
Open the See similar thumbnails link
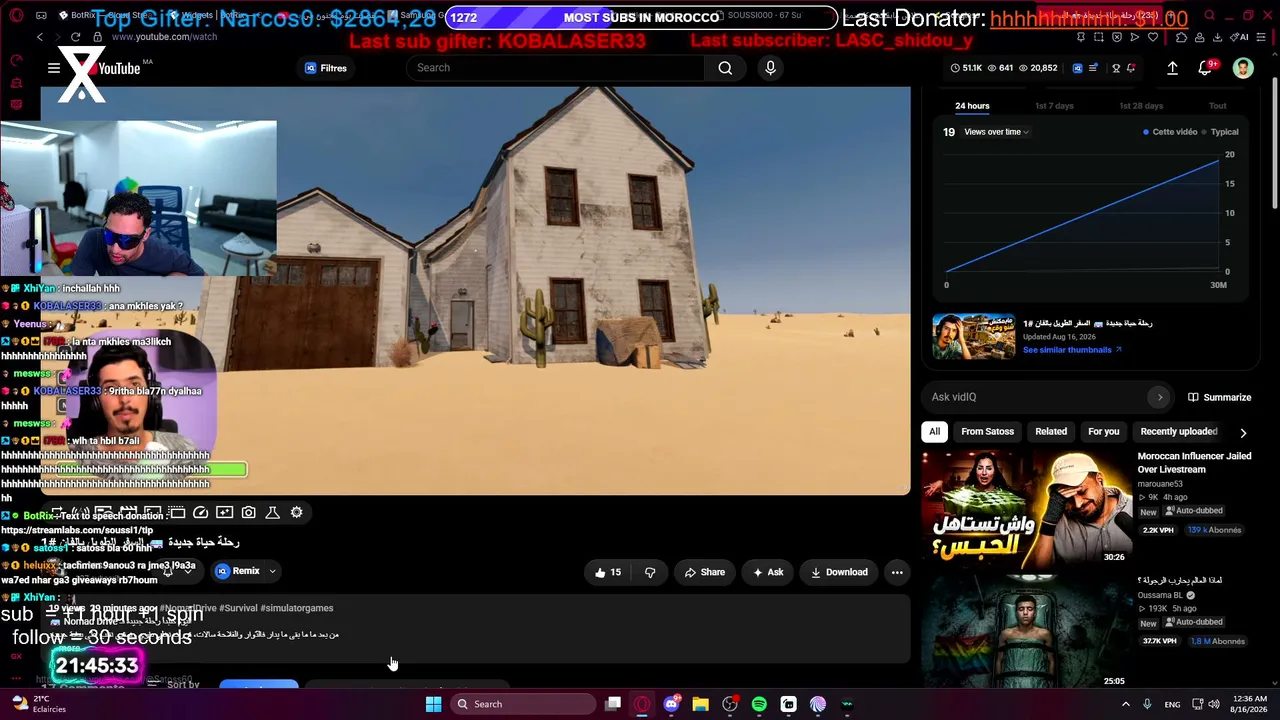(x=1072, y=350)
